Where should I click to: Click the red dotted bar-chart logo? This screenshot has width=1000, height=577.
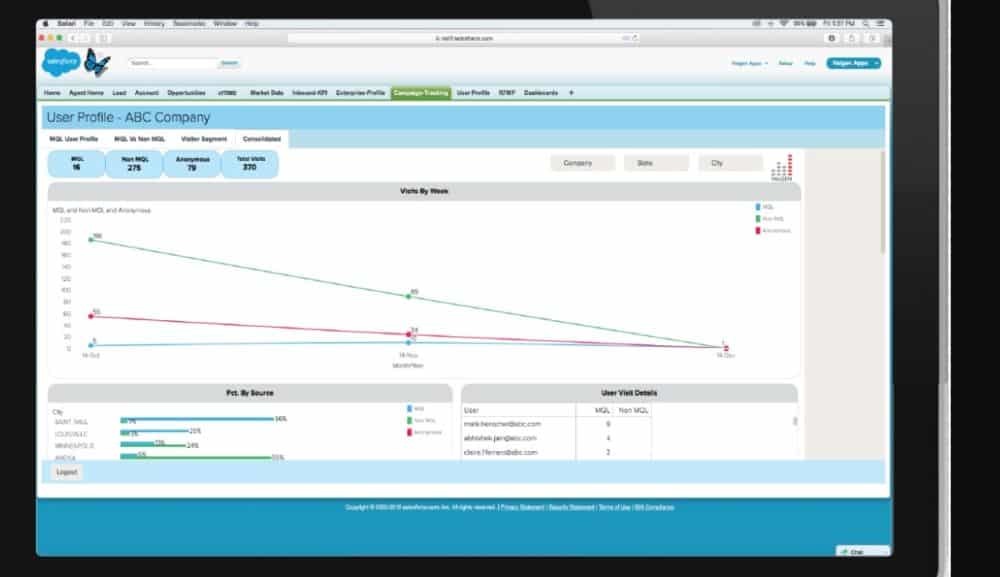(x=782, y=167)
